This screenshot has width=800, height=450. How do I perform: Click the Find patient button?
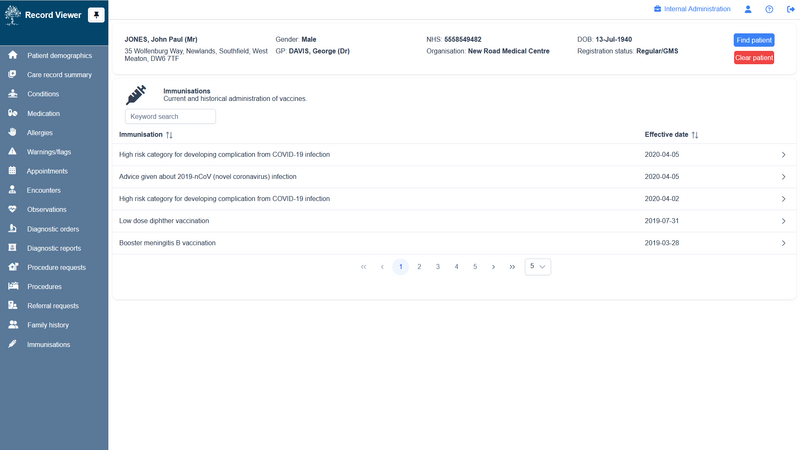point(754,40)
